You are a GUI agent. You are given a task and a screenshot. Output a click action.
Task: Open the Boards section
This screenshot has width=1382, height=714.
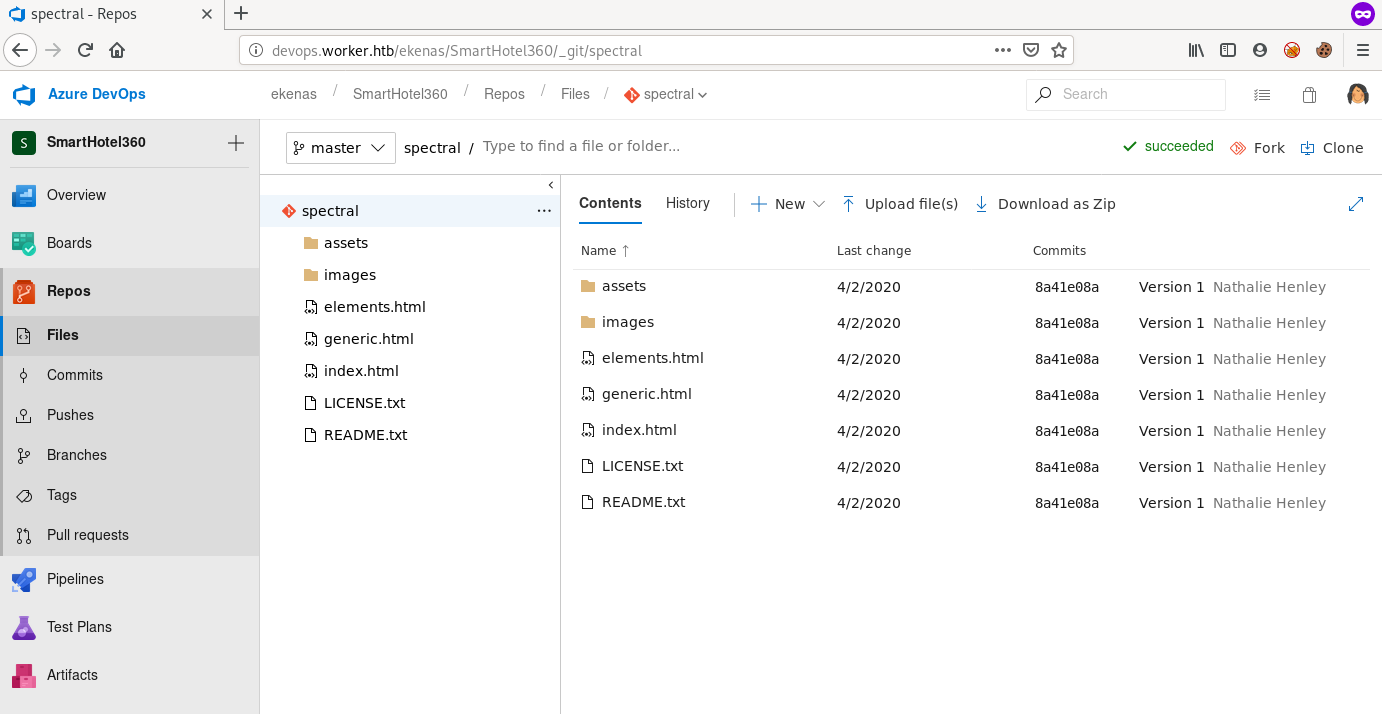pyautogui.click(x=69, y=243)
